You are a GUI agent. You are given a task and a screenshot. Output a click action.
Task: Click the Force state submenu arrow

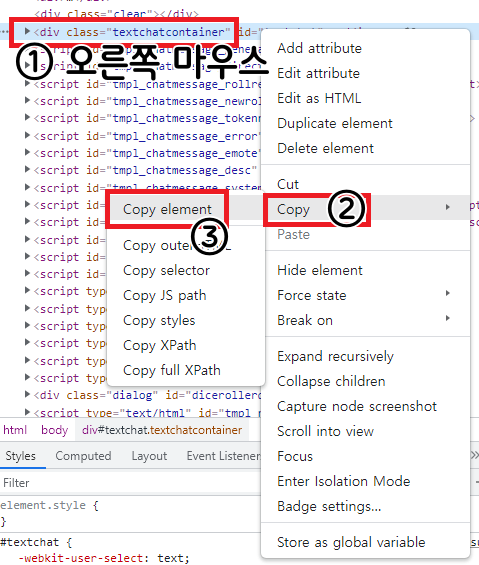click(x=447, y=293)
